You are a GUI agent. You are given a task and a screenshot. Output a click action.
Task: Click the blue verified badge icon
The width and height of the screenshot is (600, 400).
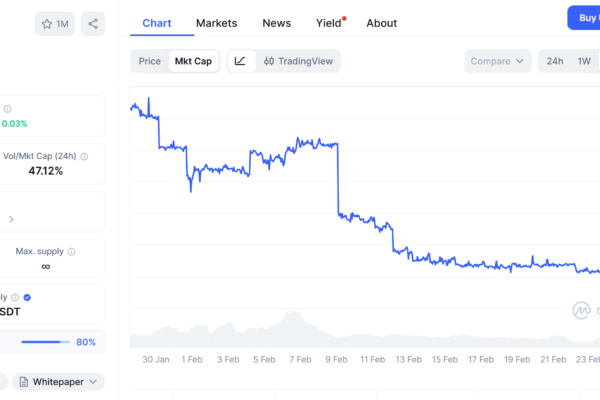coord(28,297)
